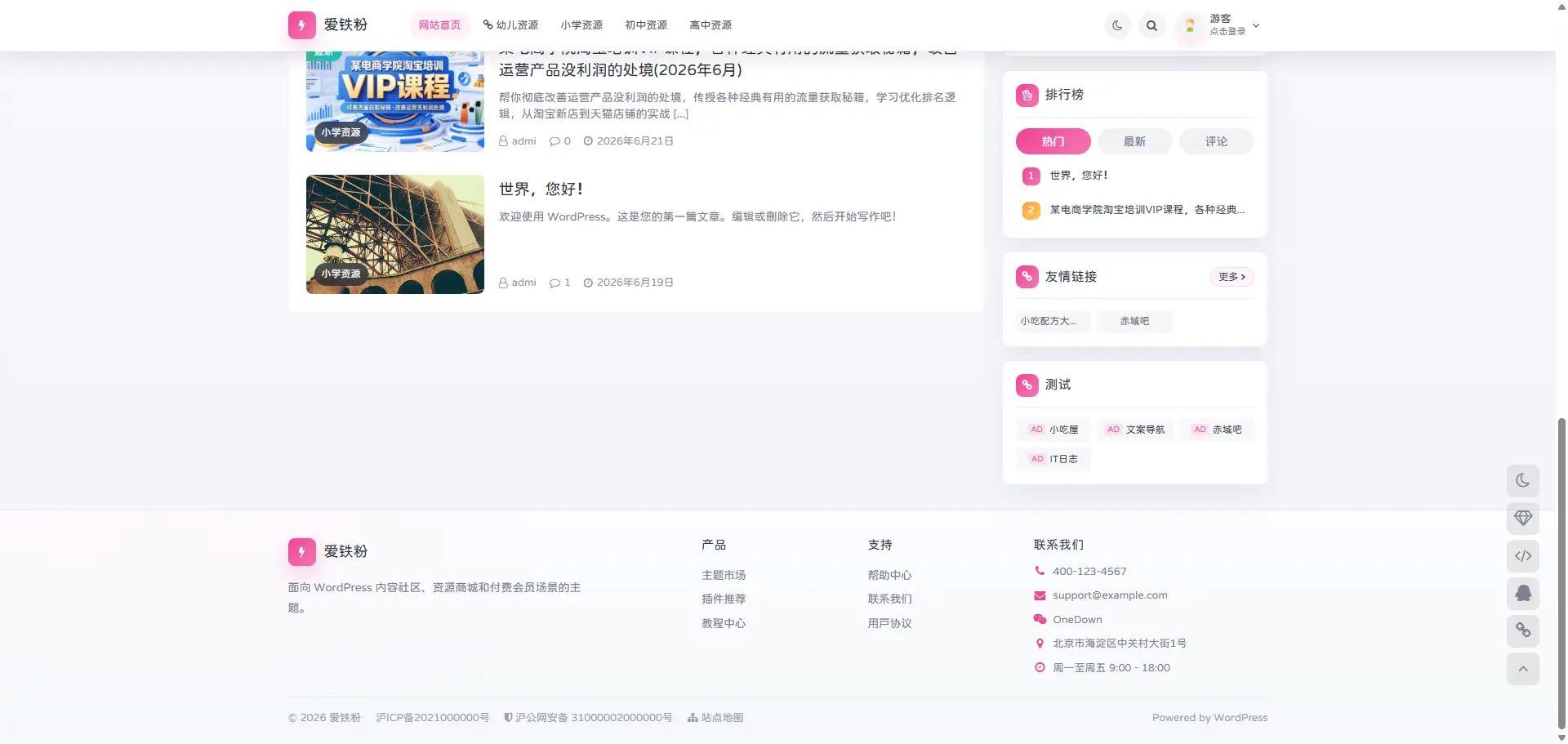1568x744 pixels.
Task: Click 400-123-4567 phone number text
Action: [x=1089, y=572]
